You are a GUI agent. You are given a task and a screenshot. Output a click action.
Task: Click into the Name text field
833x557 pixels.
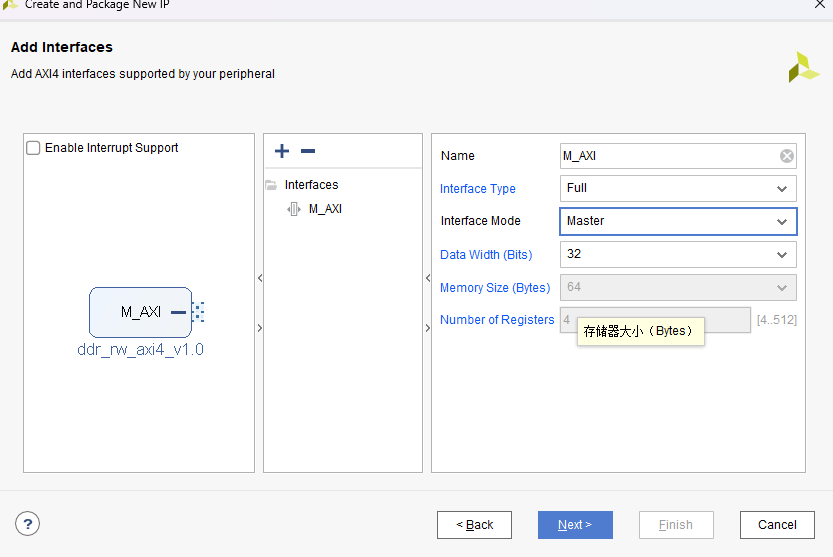coord(668,156)
